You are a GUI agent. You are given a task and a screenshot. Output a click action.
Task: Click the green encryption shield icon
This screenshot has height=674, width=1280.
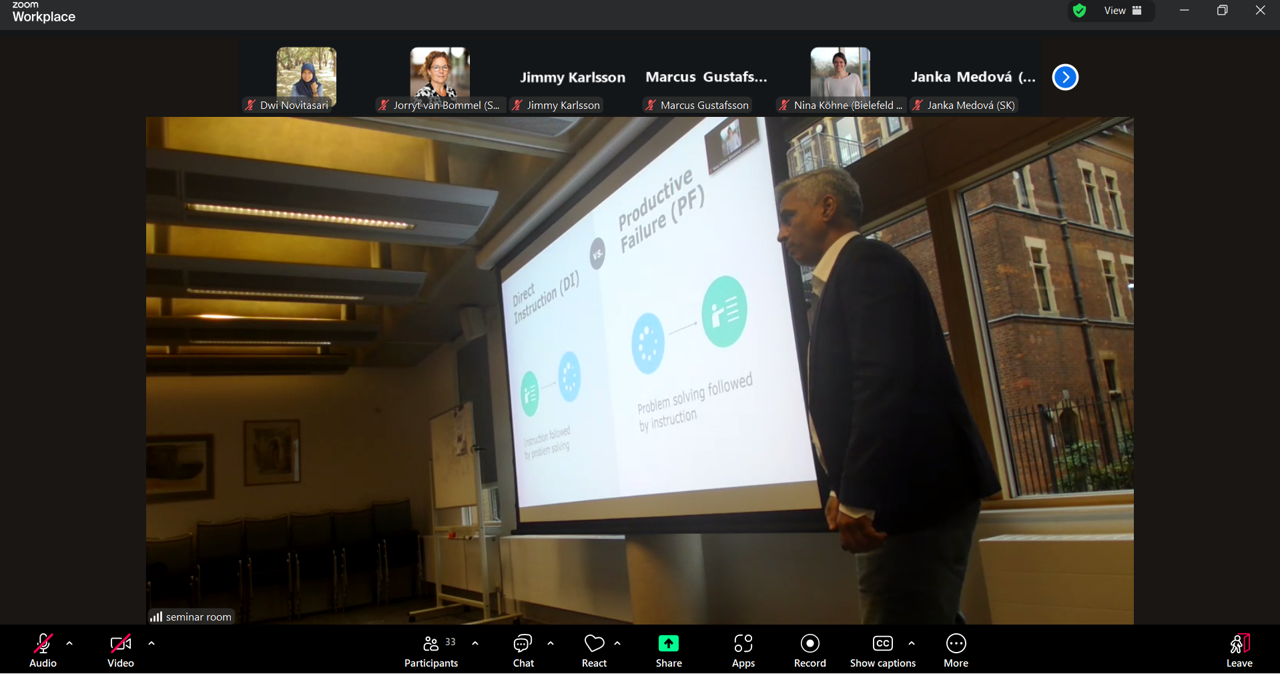tap(1079, 11)
